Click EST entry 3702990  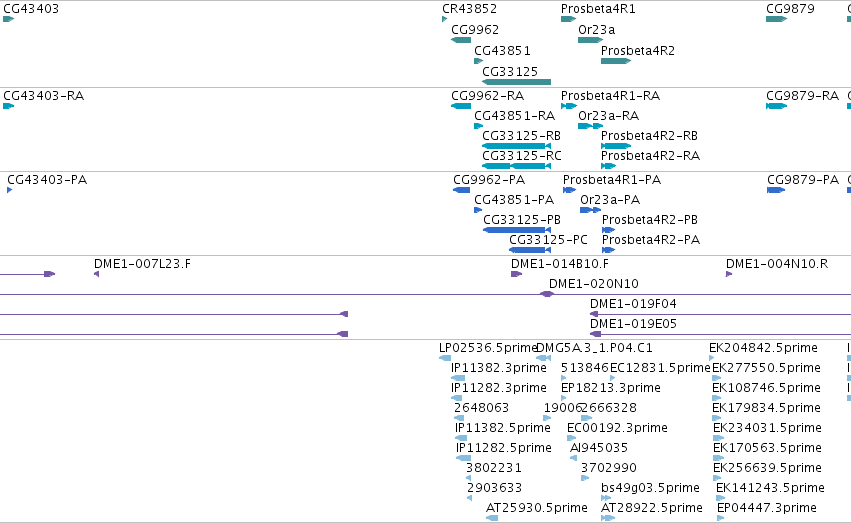(x=608, y=468)
